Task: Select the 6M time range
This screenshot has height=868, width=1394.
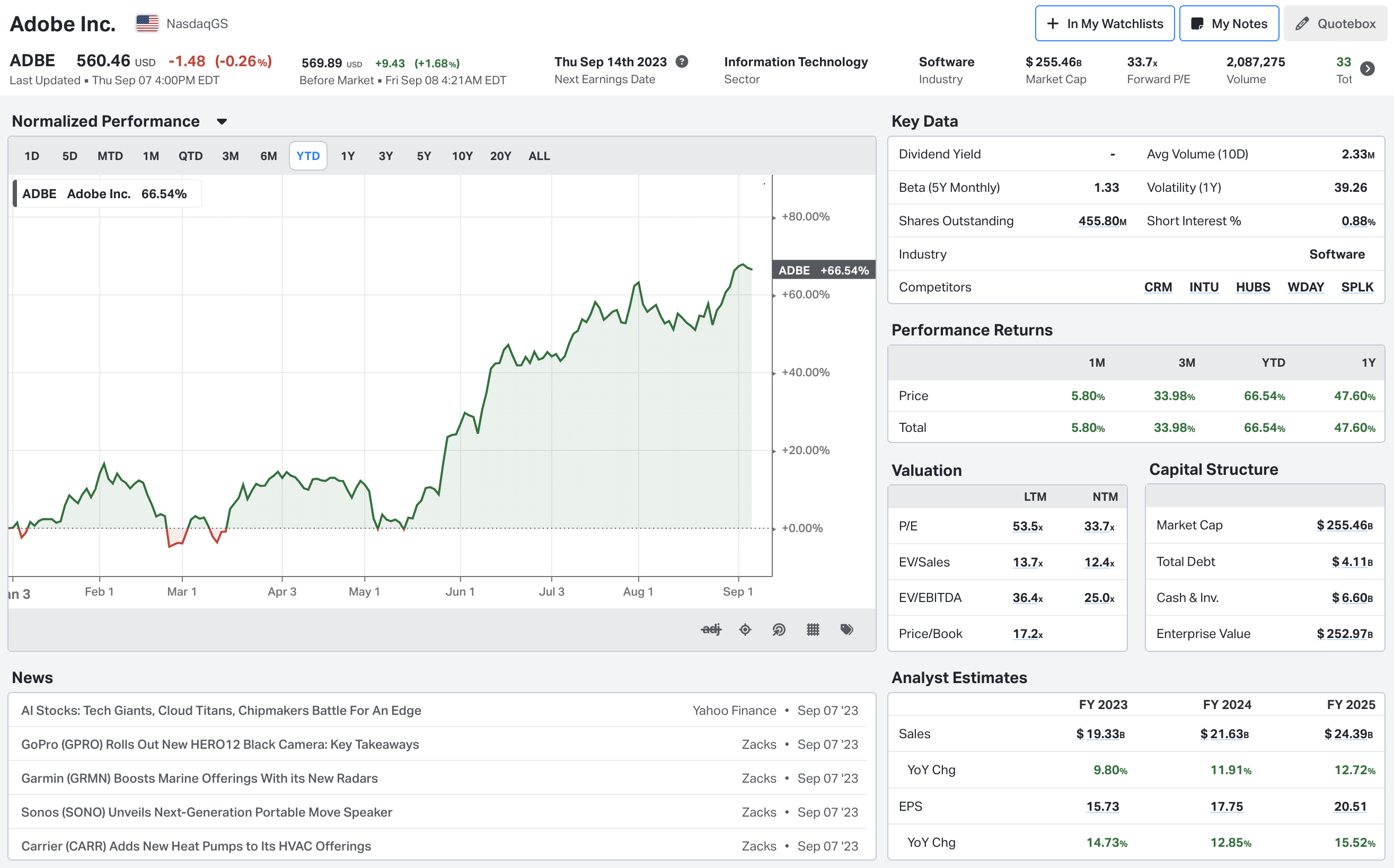Action: pyautogui.click(x=269, y=156)
